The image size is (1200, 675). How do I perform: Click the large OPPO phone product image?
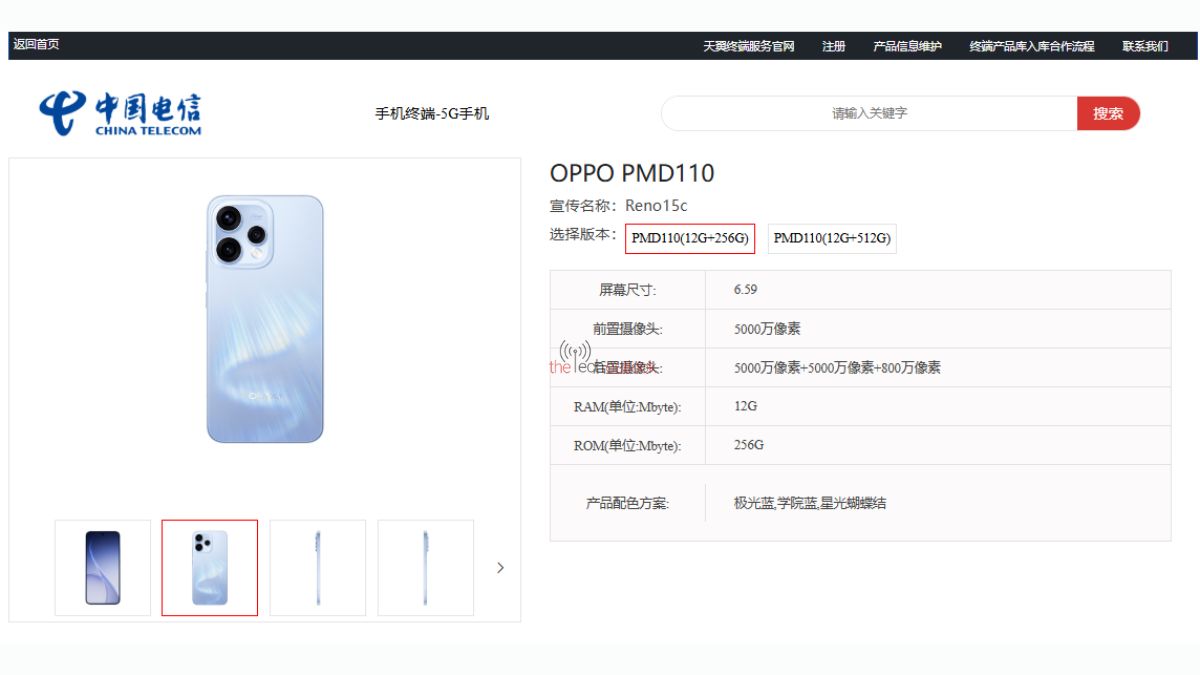[265, 319]
